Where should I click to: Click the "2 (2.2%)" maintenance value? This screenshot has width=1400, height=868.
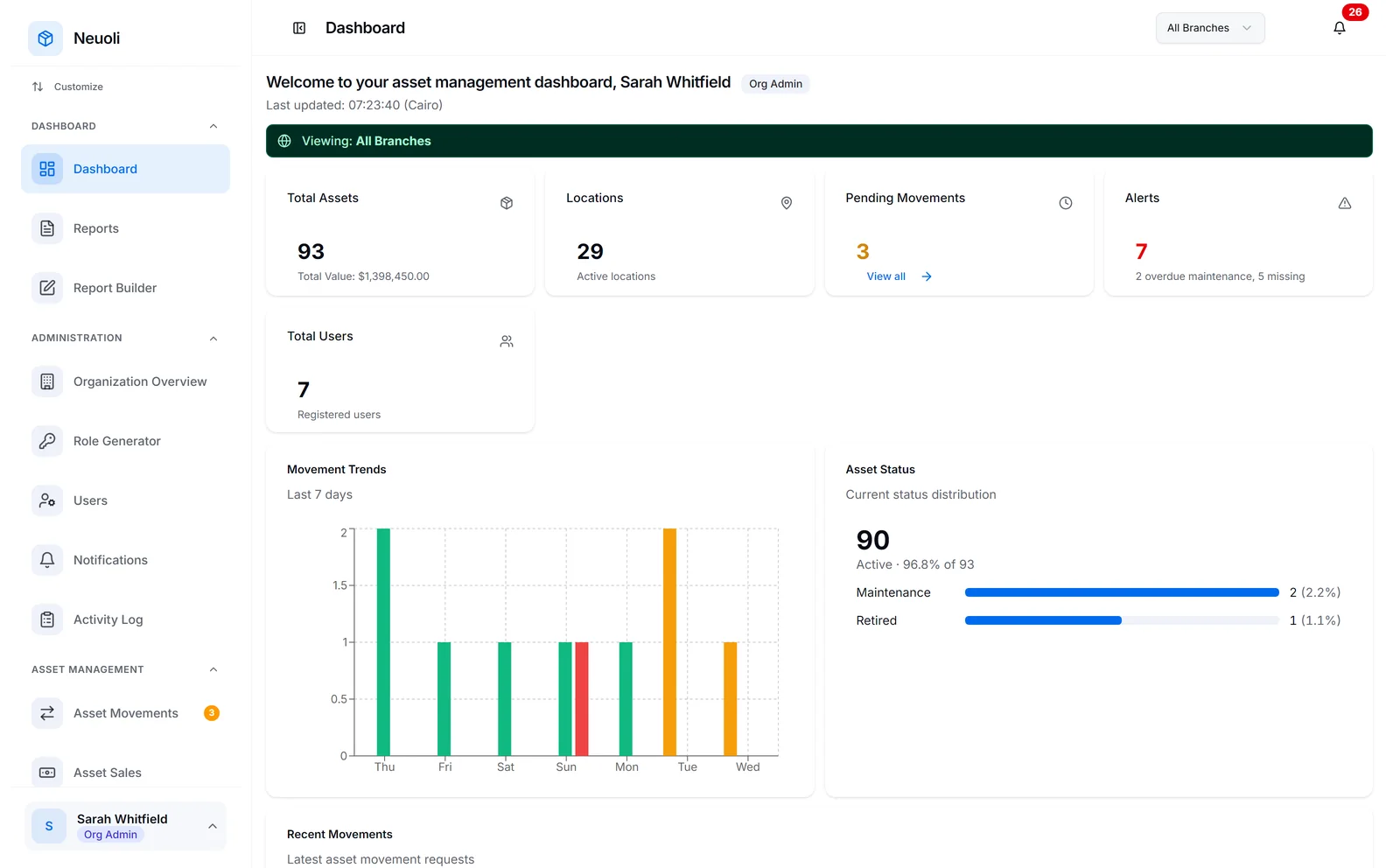(1315, 592)
